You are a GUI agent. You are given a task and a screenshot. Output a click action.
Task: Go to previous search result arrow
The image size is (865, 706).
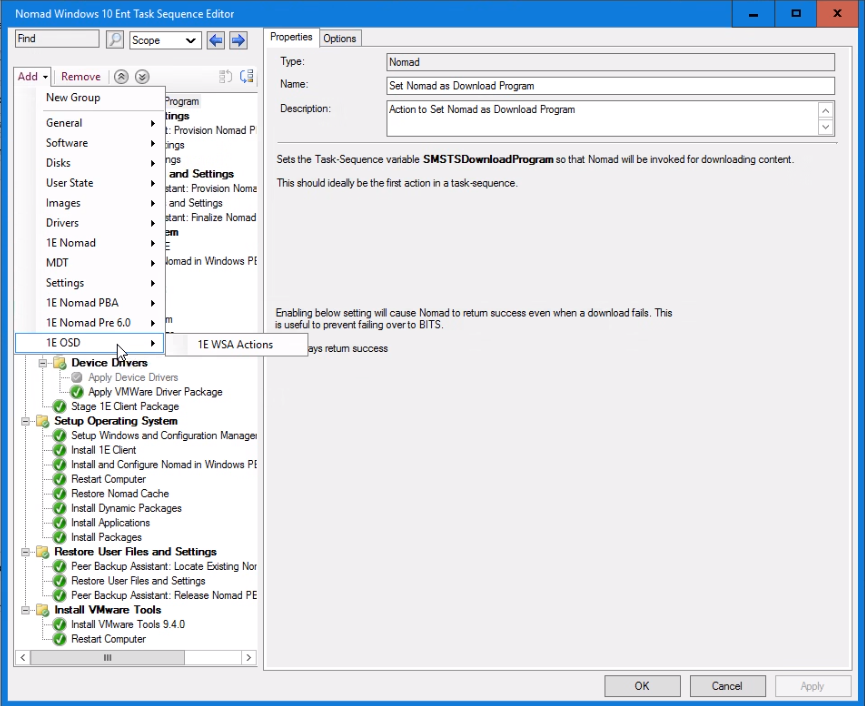[216, 40]
